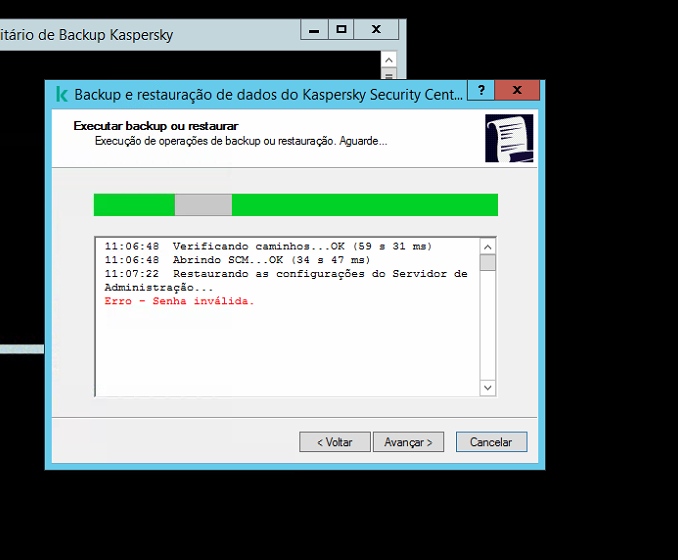Viewport: 678px width, 560px height.
Task: Open help with the question mark button
Action: tap(481, 90)
